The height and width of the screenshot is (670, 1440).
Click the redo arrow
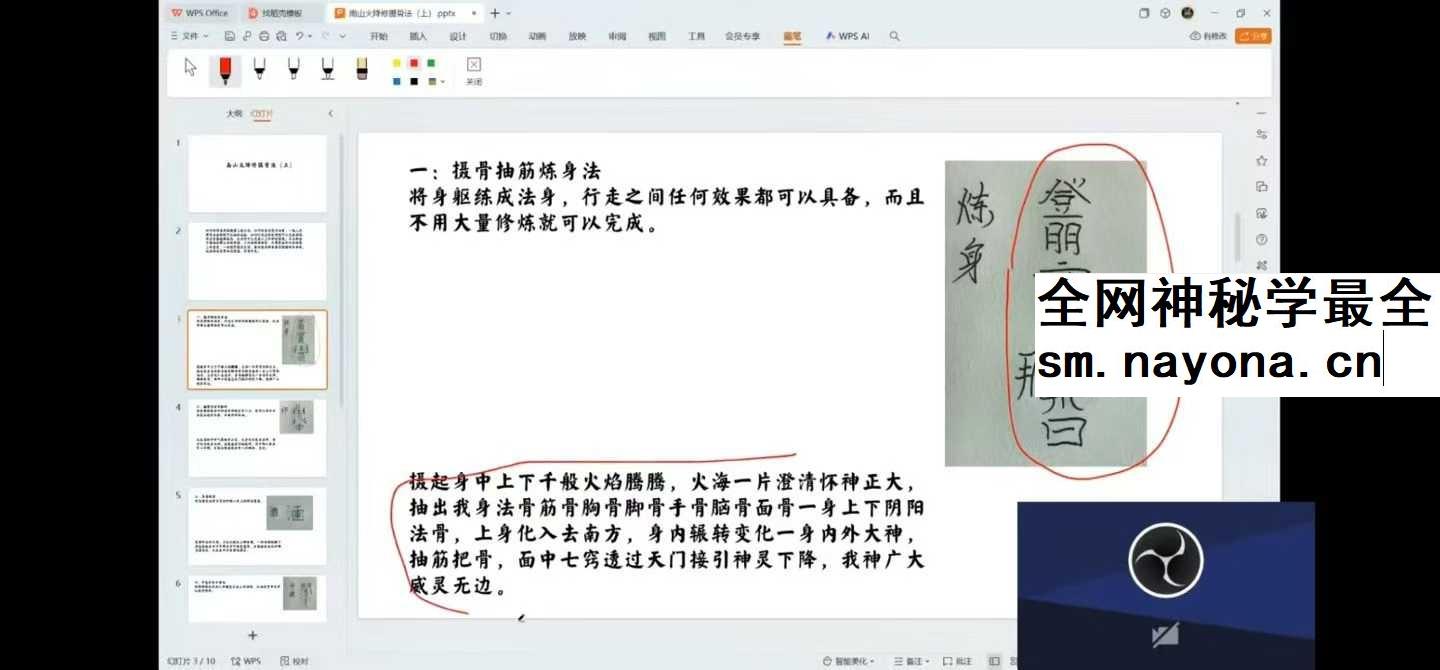click(325, 36)
